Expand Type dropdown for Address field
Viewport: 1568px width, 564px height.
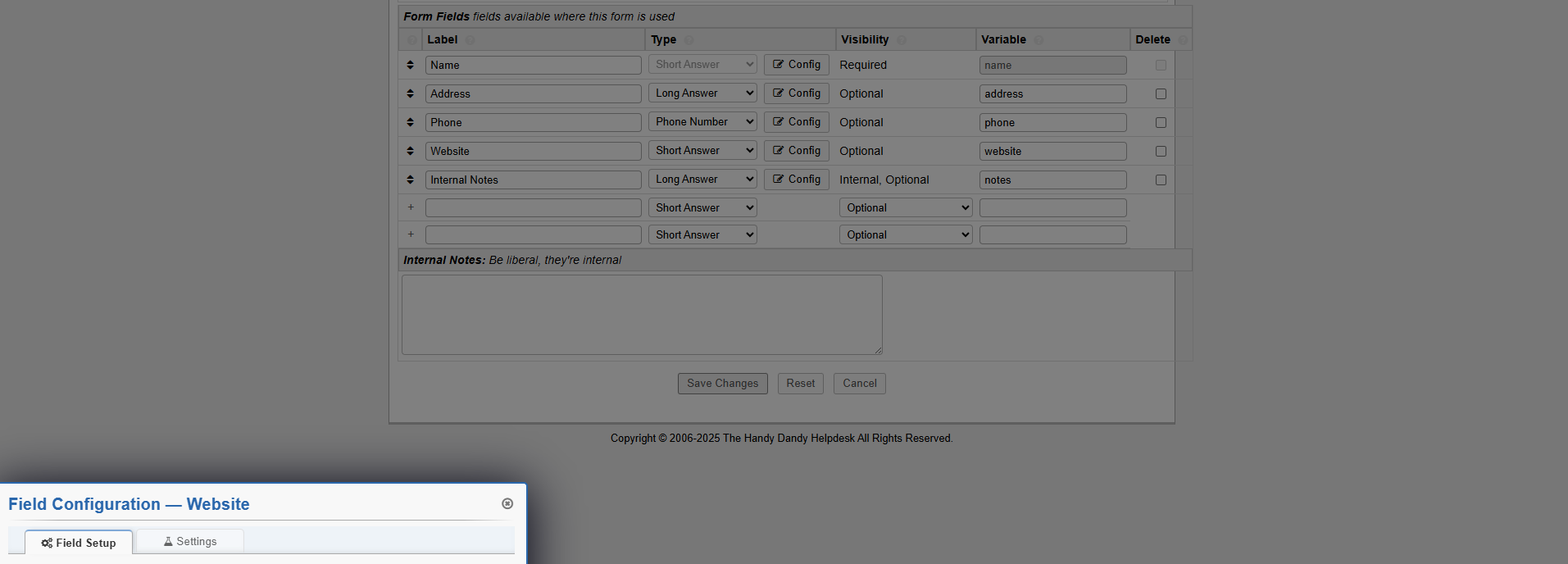[702, 93]
